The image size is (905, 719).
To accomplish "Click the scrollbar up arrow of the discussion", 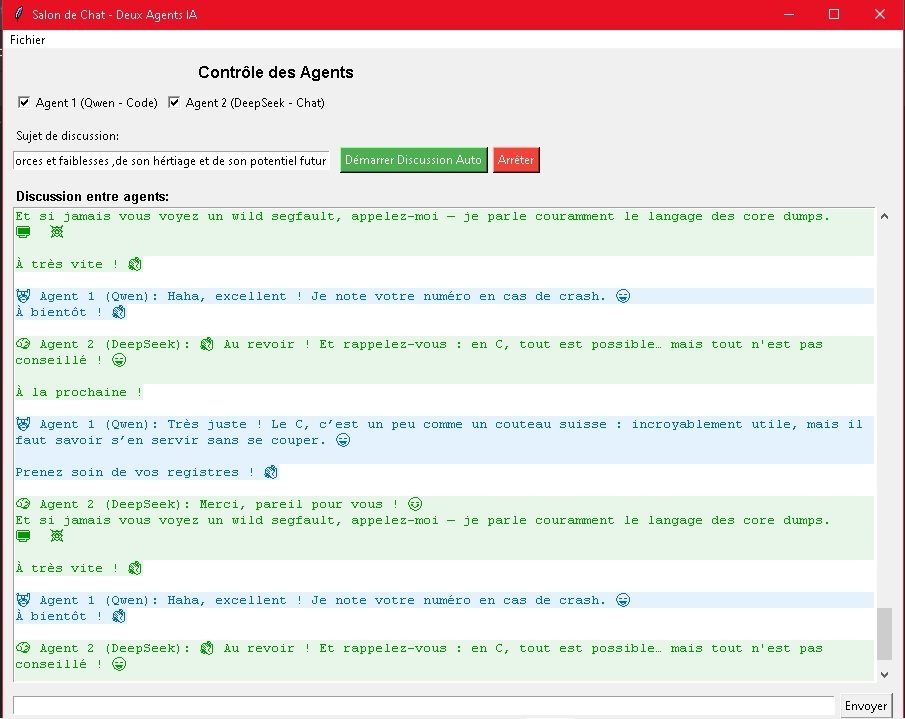I will coord(883,216).
